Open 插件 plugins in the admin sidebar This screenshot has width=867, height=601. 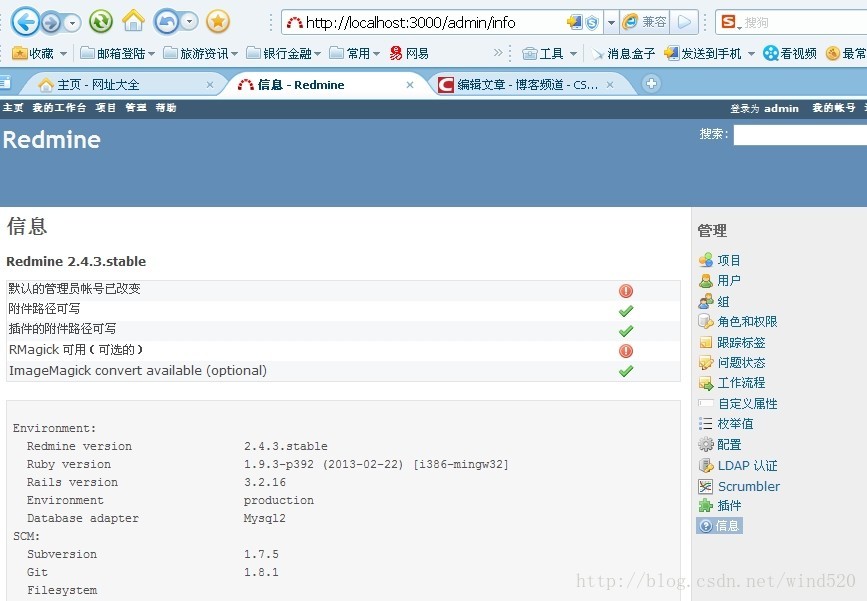[x=729, y=505]
